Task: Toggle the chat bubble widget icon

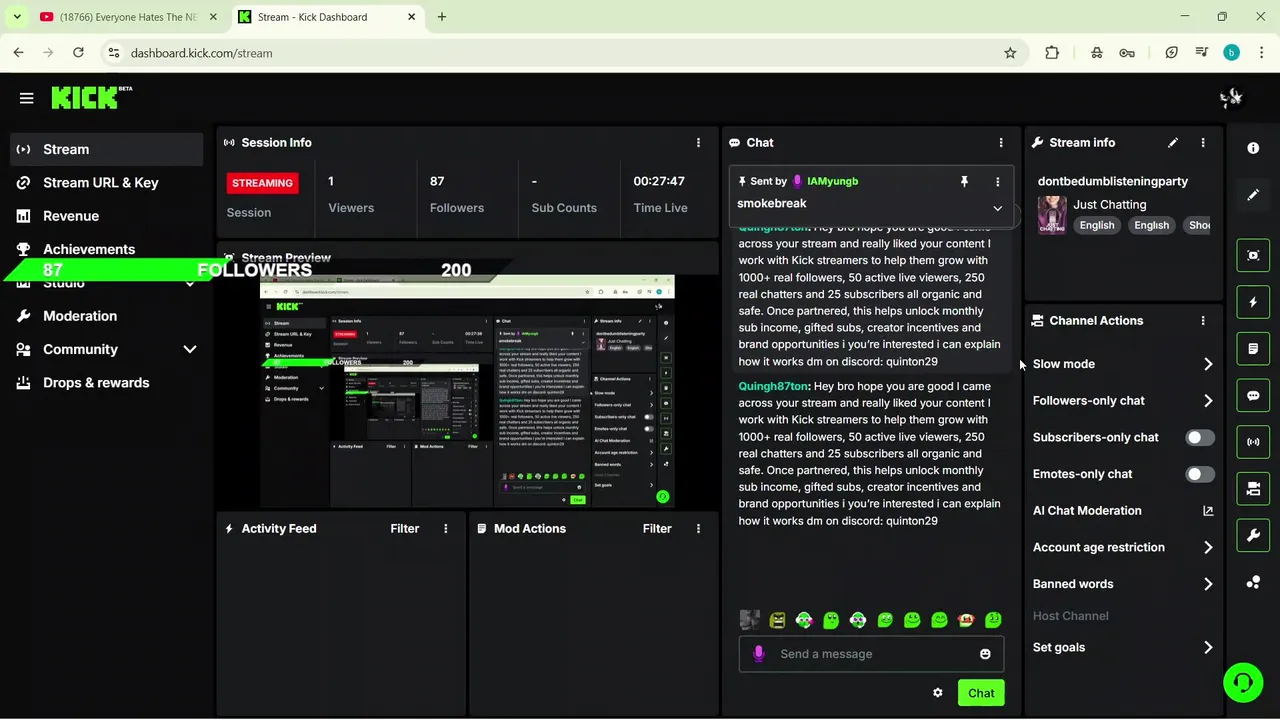Action: click(1253, 395)
